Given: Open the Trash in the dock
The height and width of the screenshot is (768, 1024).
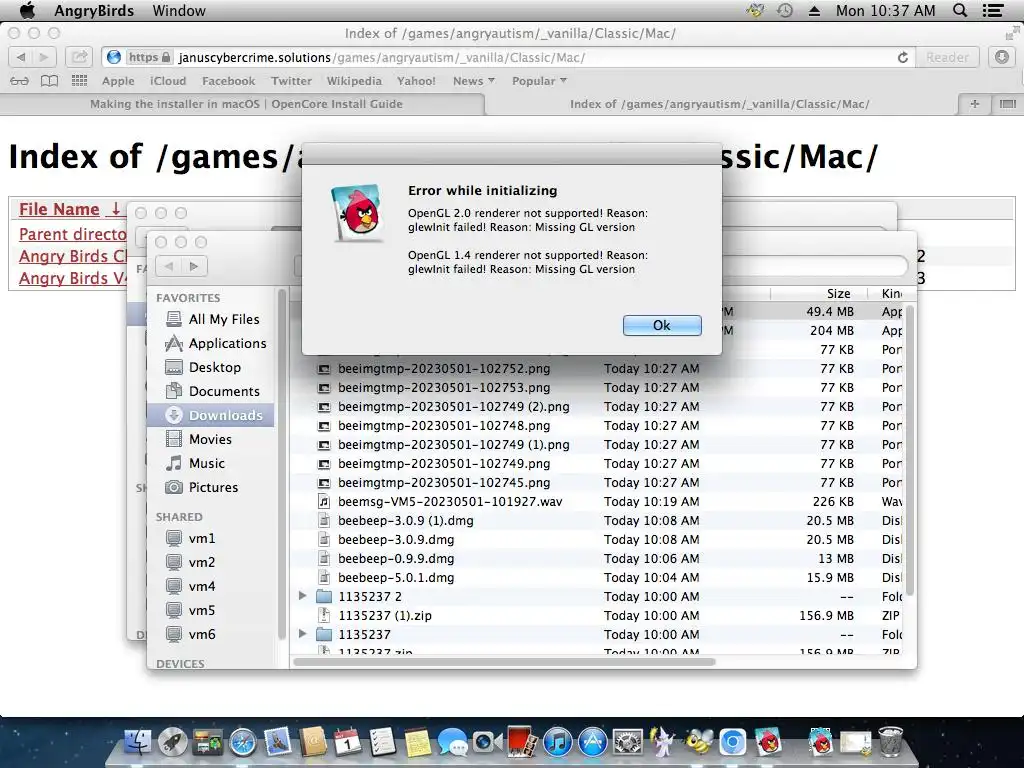Looking at the screenshot, I should (x=890, y=743).
